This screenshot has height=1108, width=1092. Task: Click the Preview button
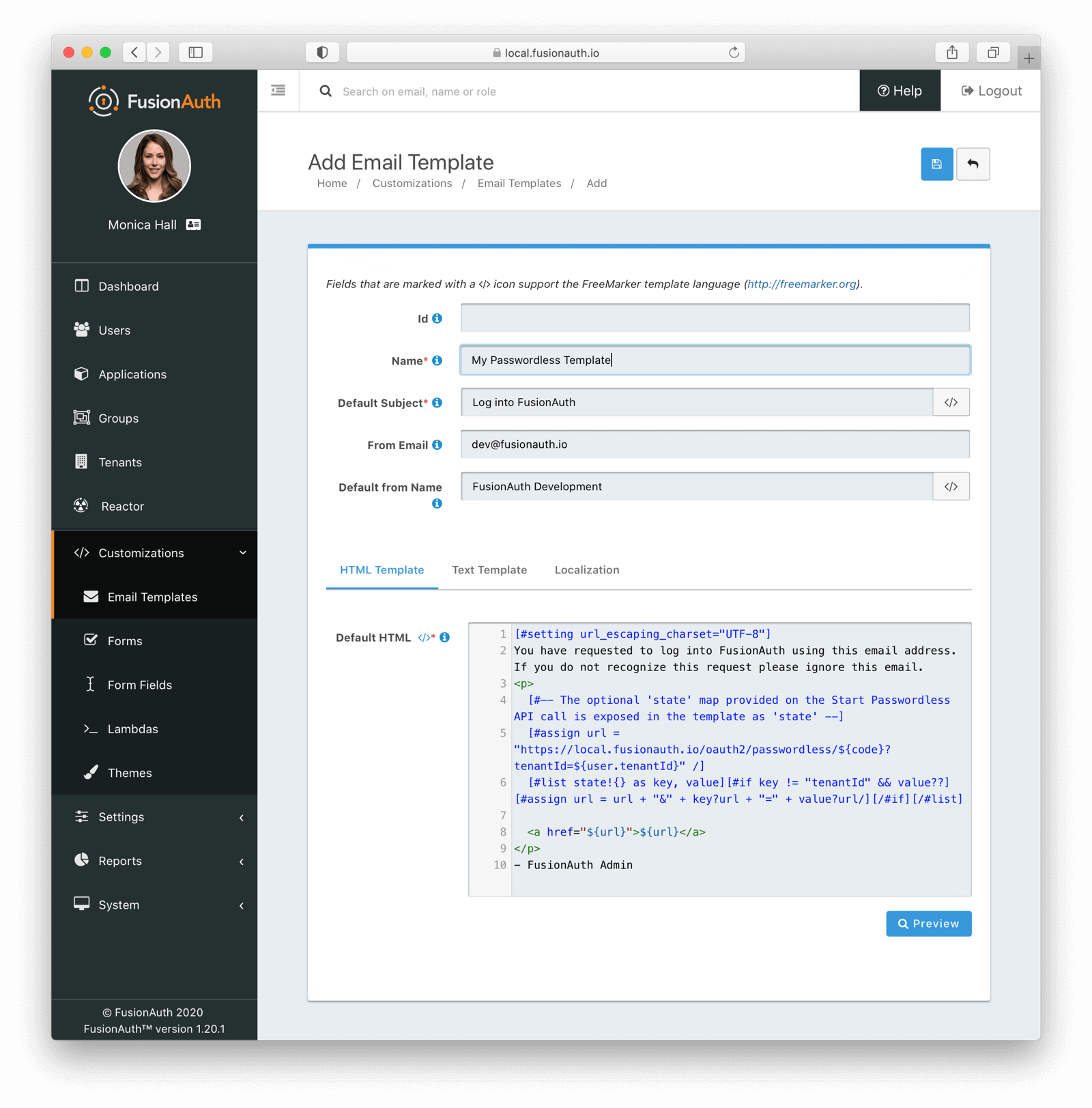tap(928, 923)
